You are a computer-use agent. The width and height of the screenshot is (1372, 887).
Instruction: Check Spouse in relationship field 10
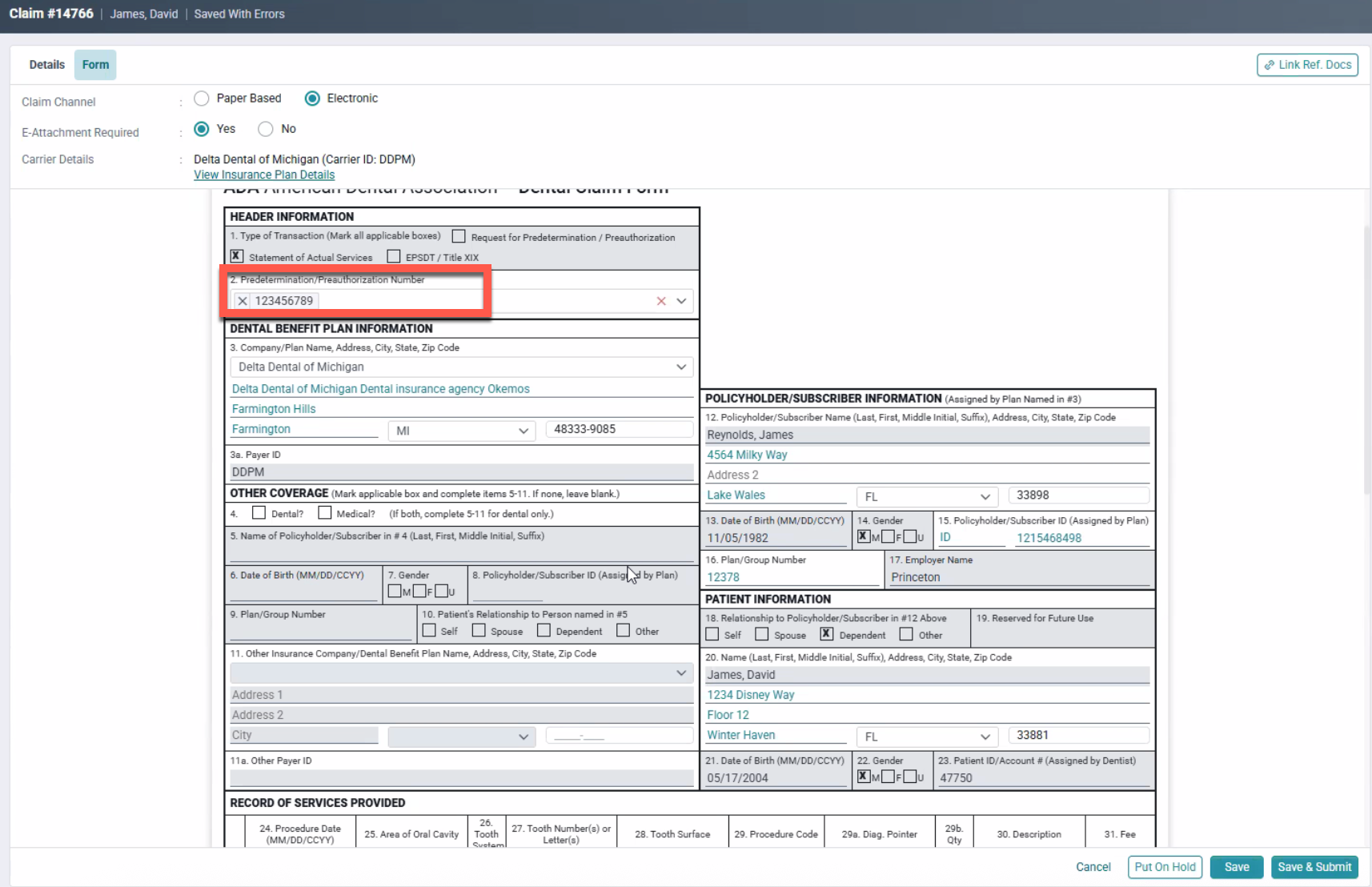(x=479, y=630)
